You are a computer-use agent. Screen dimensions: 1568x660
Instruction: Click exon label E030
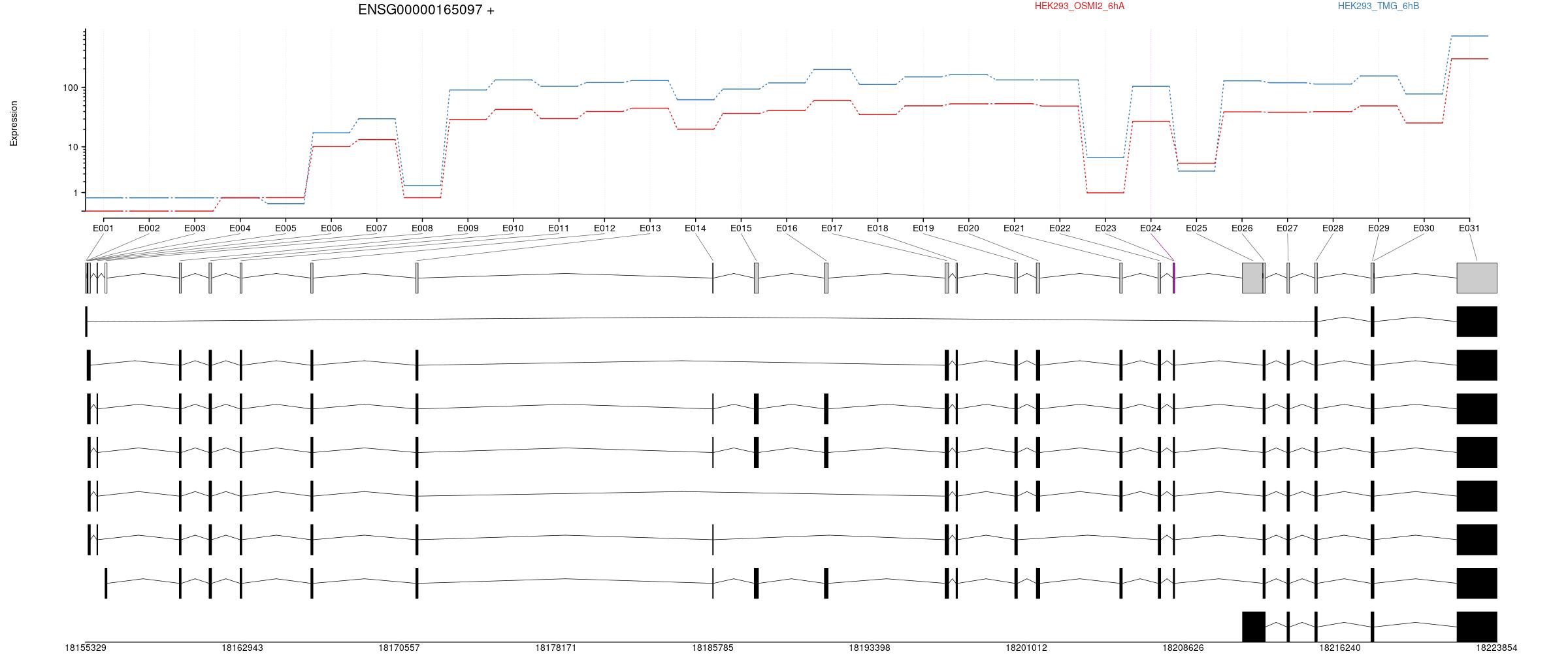(x=1424, y=228)
